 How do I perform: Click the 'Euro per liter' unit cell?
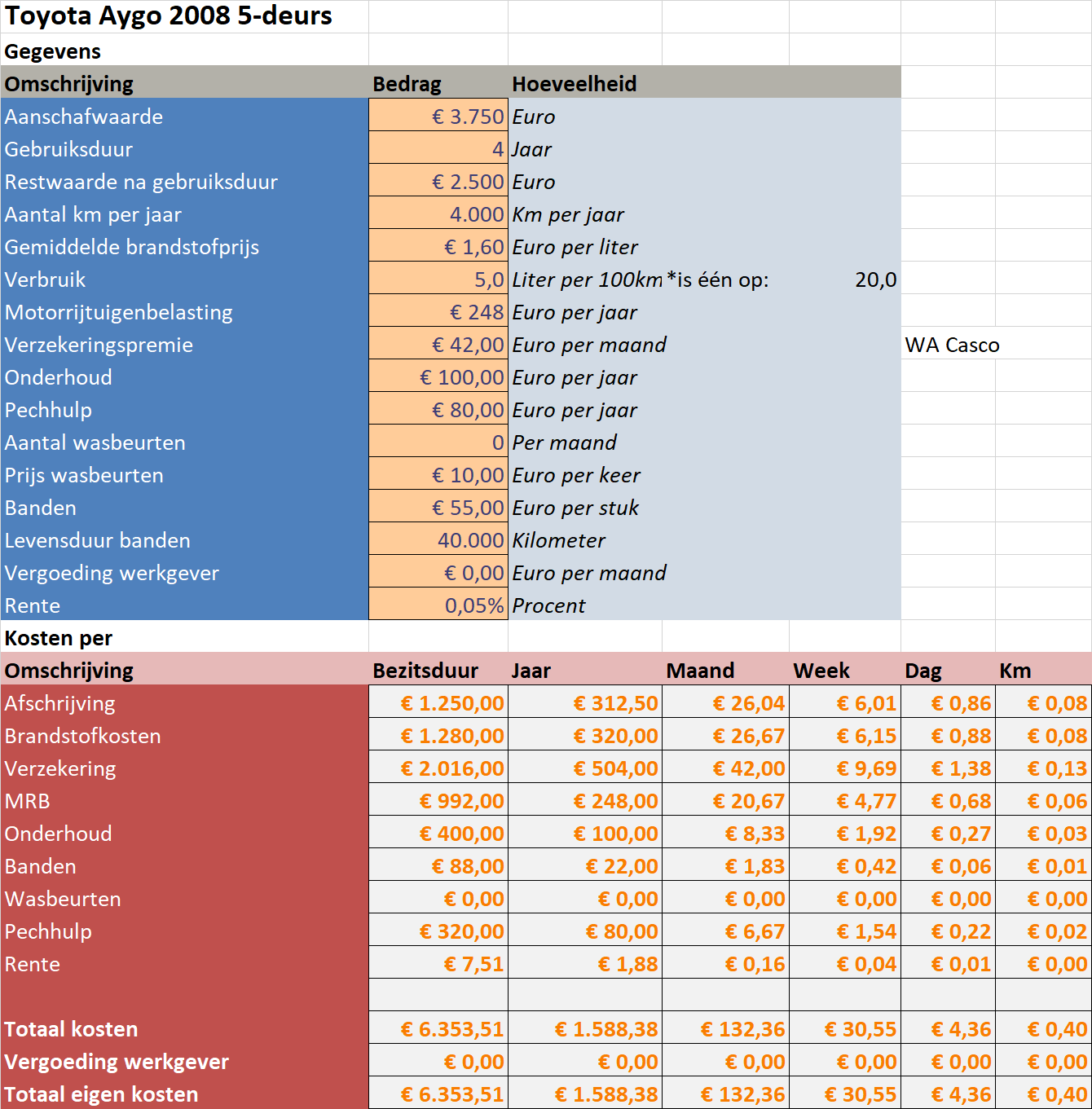click(585, 245)
